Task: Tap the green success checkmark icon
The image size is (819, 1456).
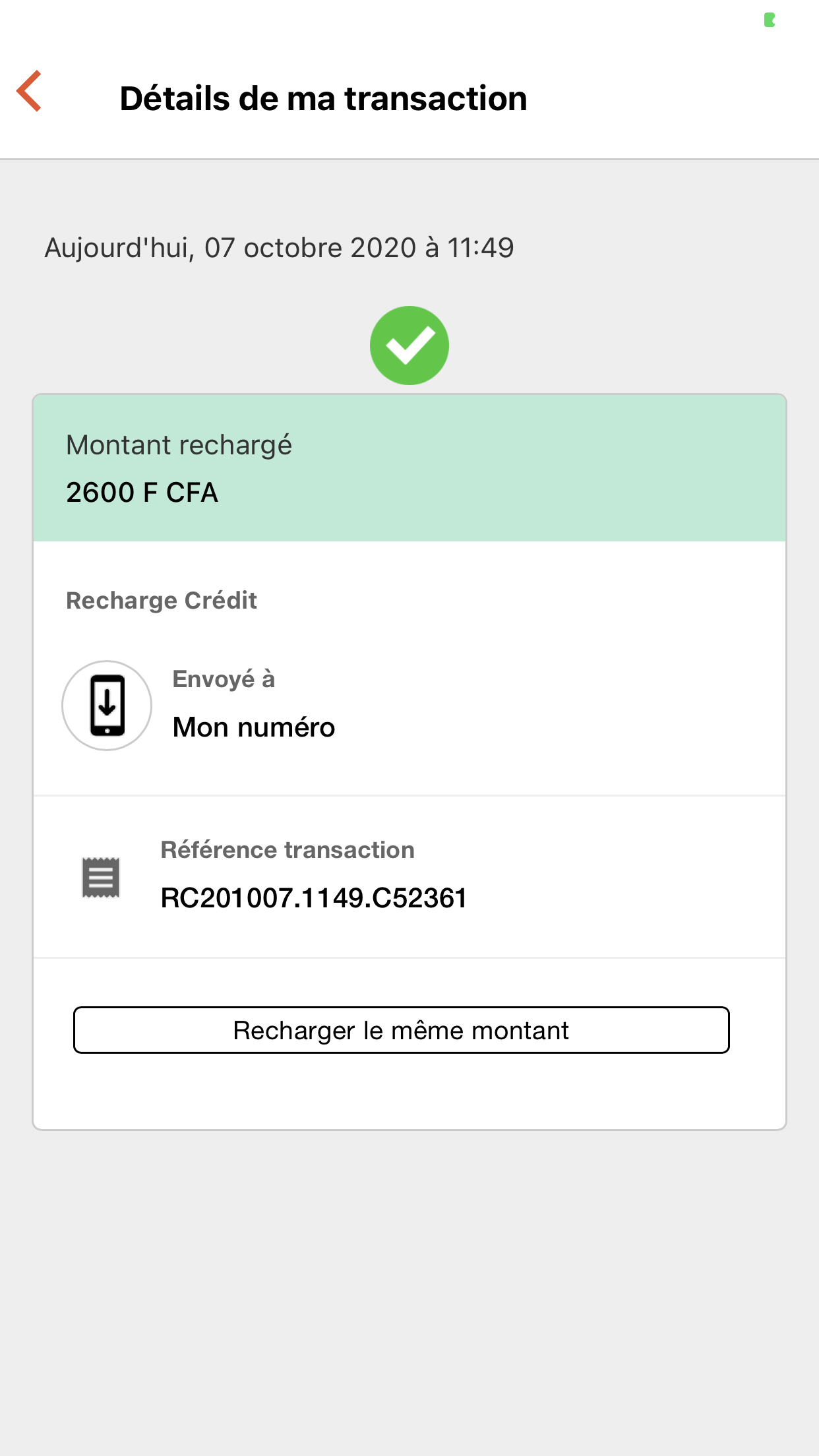Action: point(409,346)
